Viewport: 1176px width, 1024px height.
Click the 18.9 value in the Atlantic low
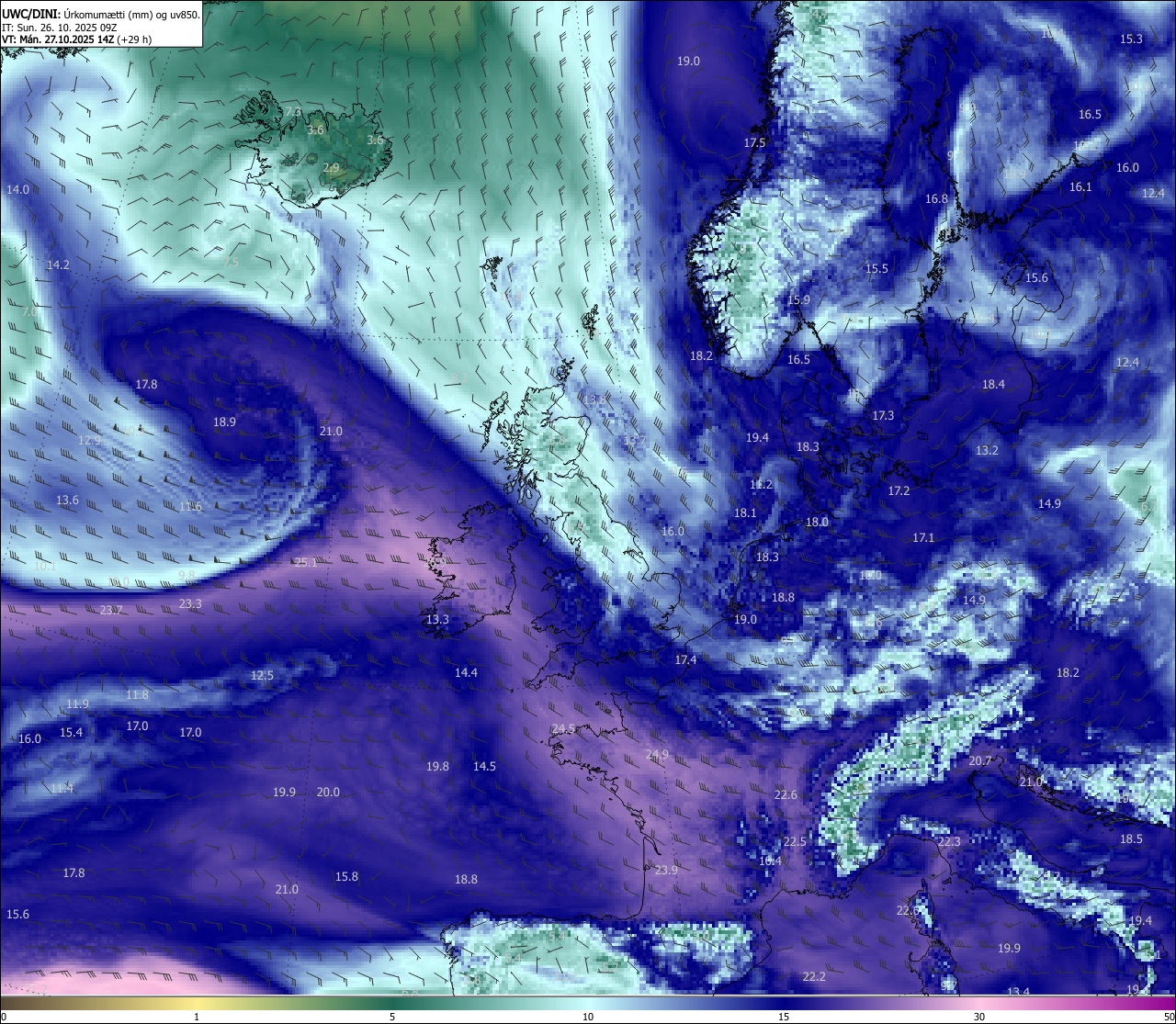224,422
